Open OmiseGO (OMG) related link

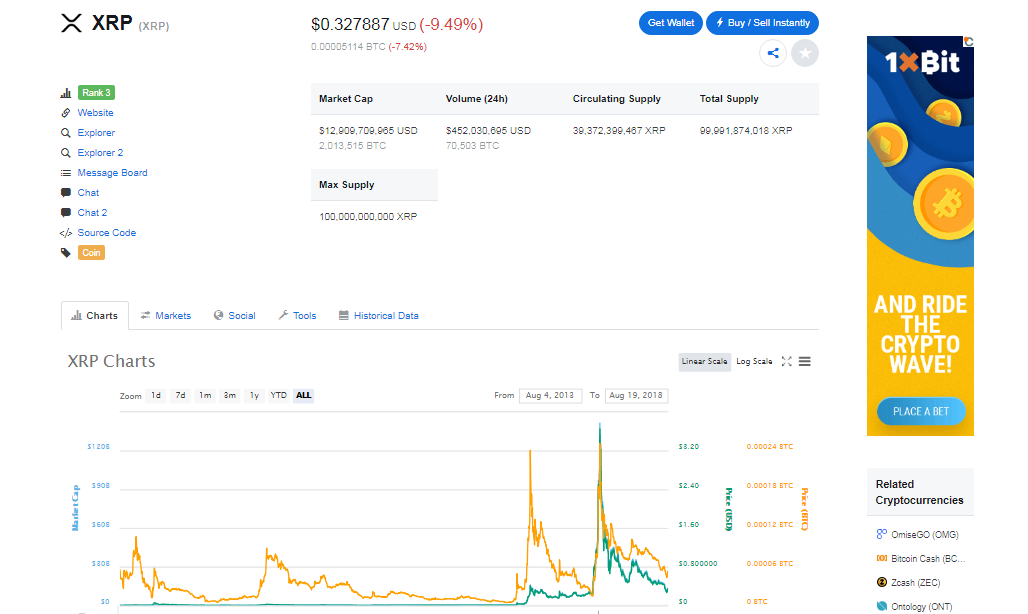(x=924, y=535)
